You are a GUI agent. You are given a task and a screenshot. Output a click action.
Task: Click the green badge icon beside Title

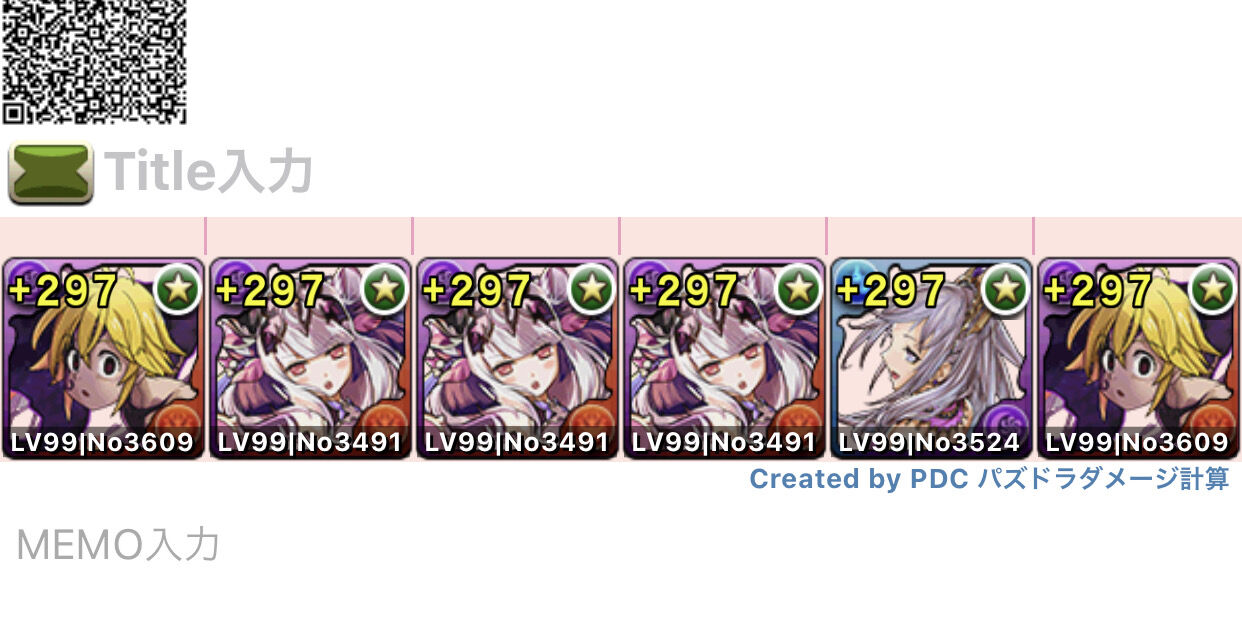point(50,173)
